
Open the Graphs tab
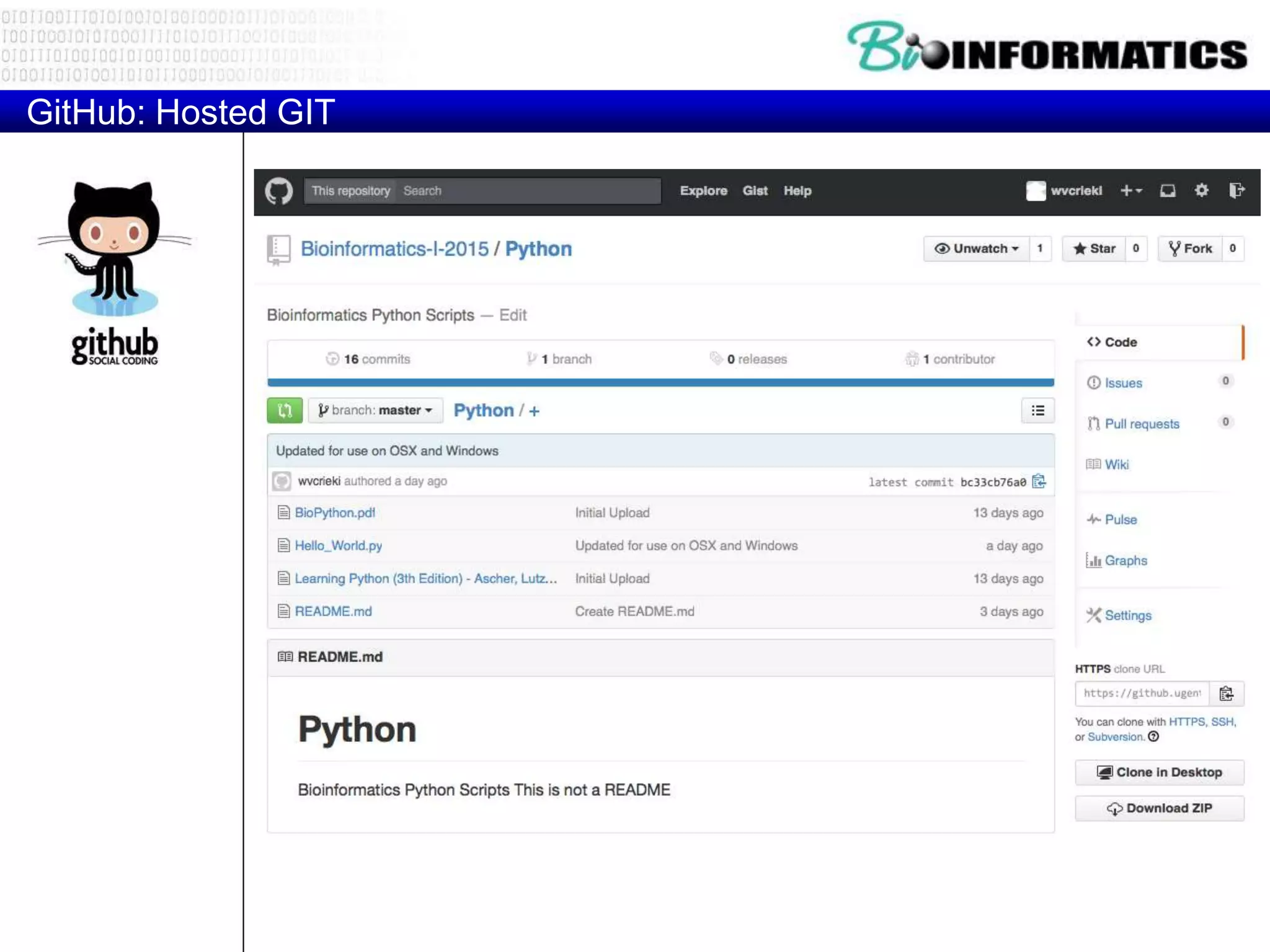pyautogui.click(x=1116, y=561)
